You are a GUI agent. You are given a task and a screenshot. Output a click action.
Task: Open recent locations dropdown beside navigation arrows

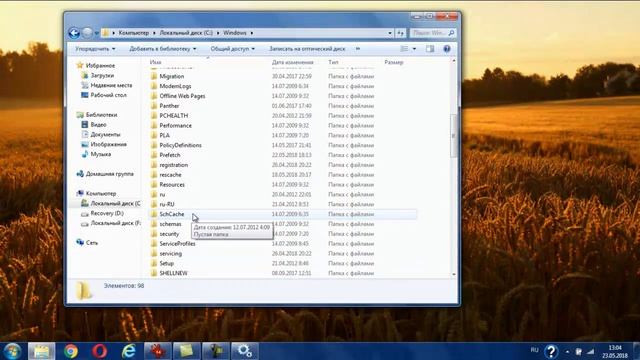97,33
